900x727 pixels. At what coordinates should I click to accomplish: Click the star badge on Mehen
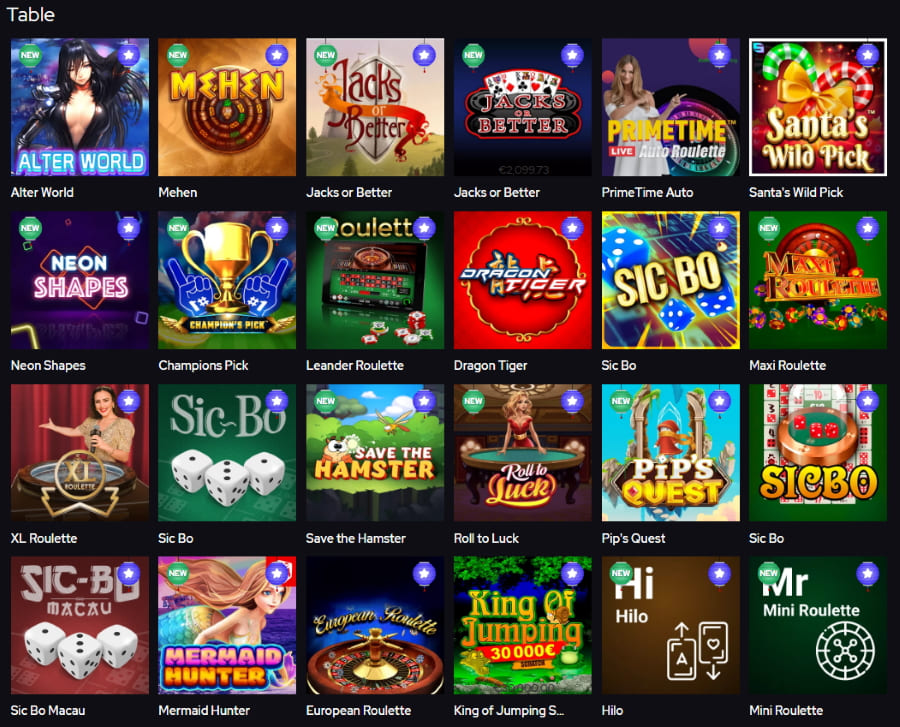pos(277,55)
